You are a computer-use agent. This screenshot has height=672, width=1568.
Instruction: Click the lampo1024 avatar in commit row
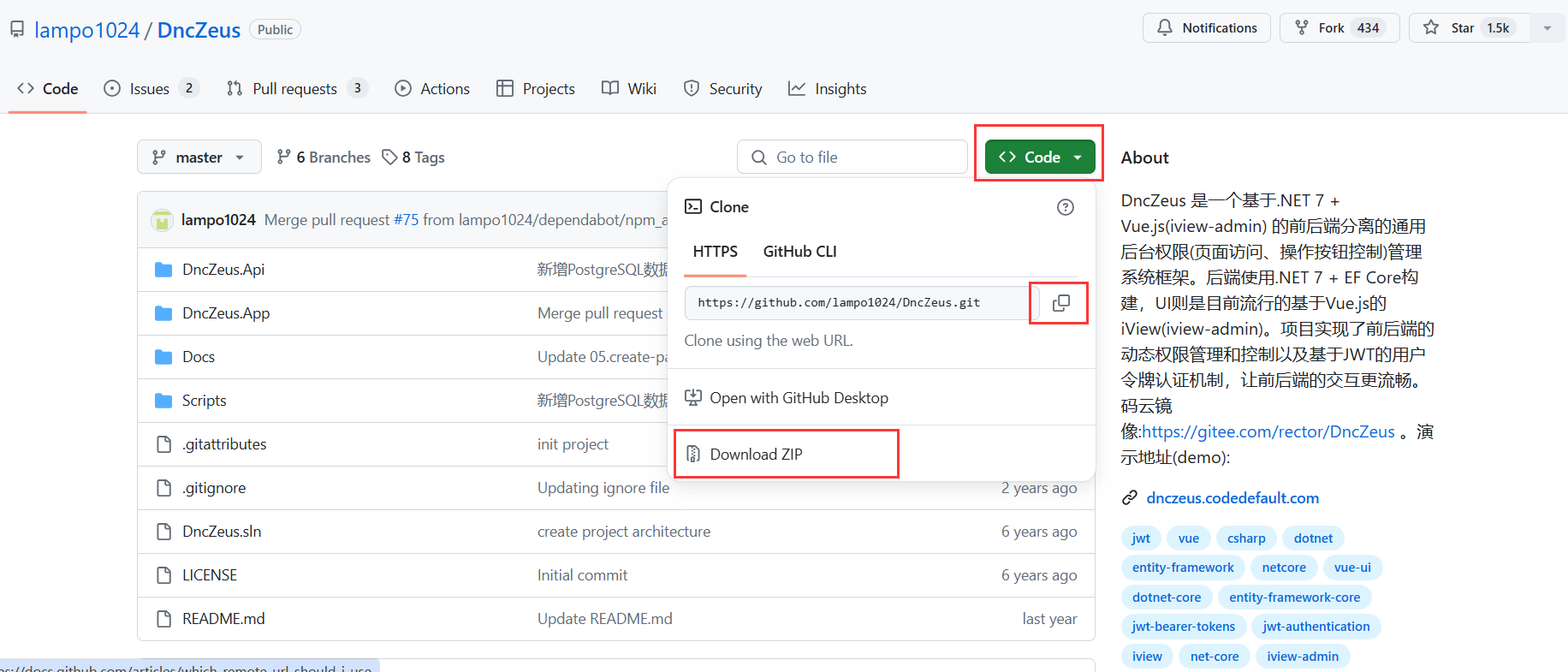pyautogui.click(x=162, y=220)
